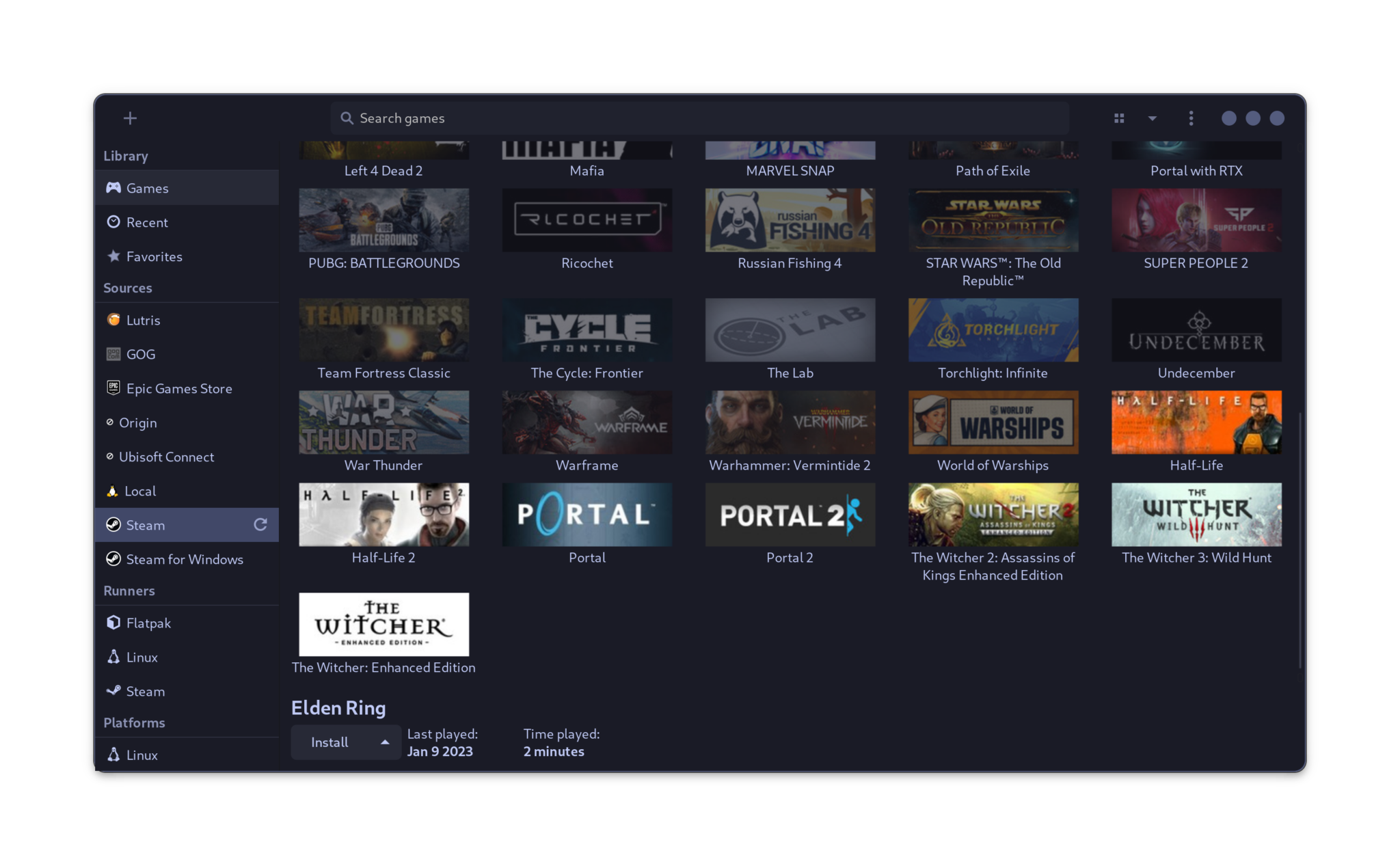
Task: Select the World of Warships cover
Action: (x=993, y=422)
